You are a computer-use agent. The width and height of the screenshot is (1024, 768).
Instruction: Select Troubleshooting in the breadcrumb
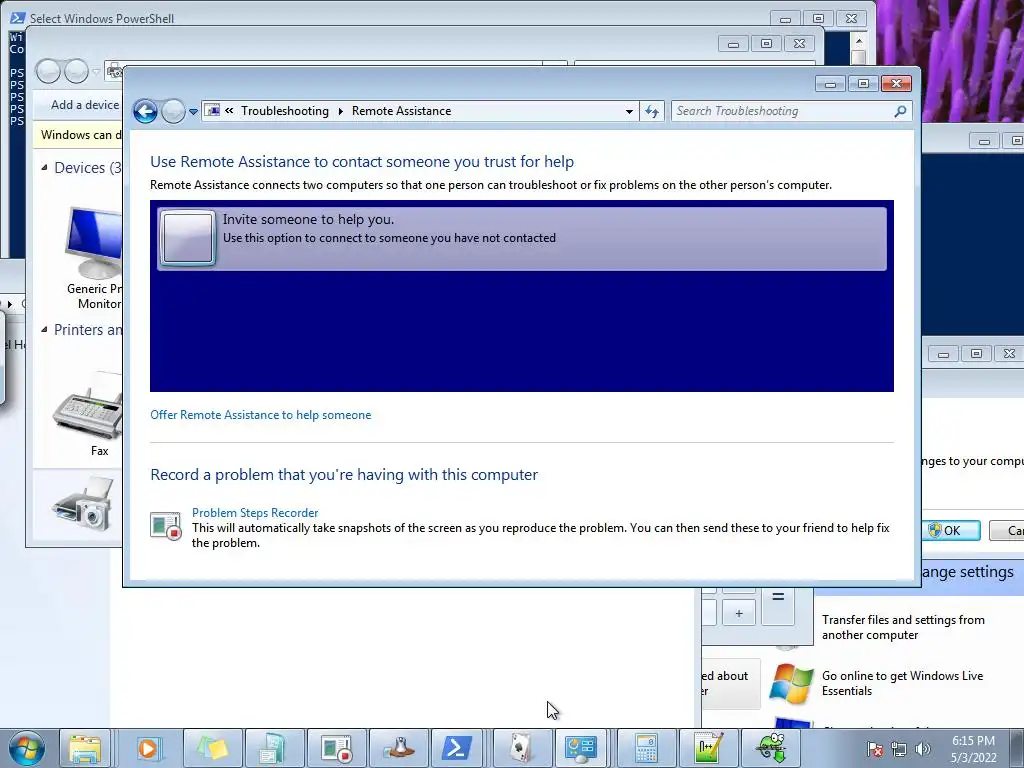click(x=285, y=111)
